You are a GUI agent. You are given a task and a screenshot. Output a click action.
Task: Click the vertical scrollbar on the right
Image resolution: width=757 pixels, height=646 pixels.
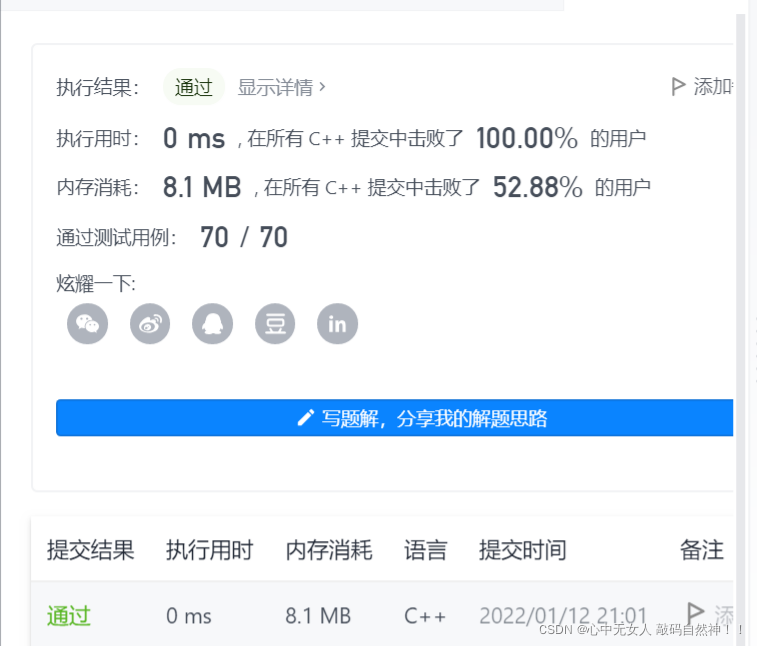point(741,328)
